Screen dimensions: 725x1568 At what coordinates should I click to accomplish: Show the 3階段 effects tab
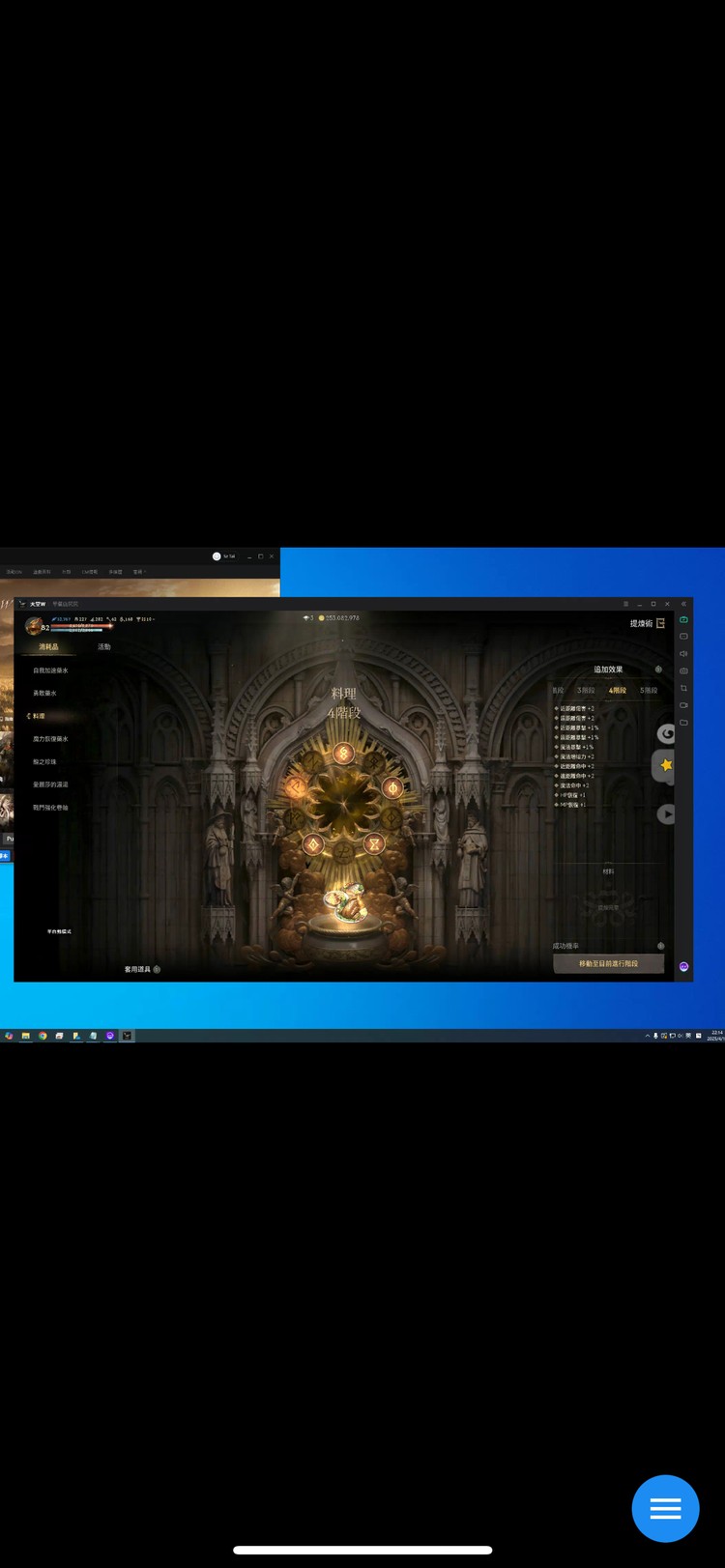pos(586,691)
